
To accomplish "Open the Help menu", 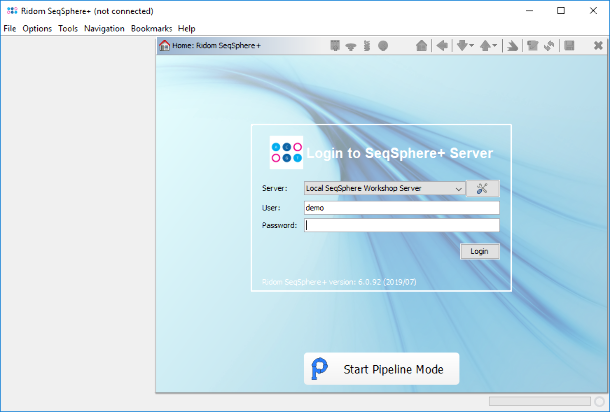I will point(186,28).
